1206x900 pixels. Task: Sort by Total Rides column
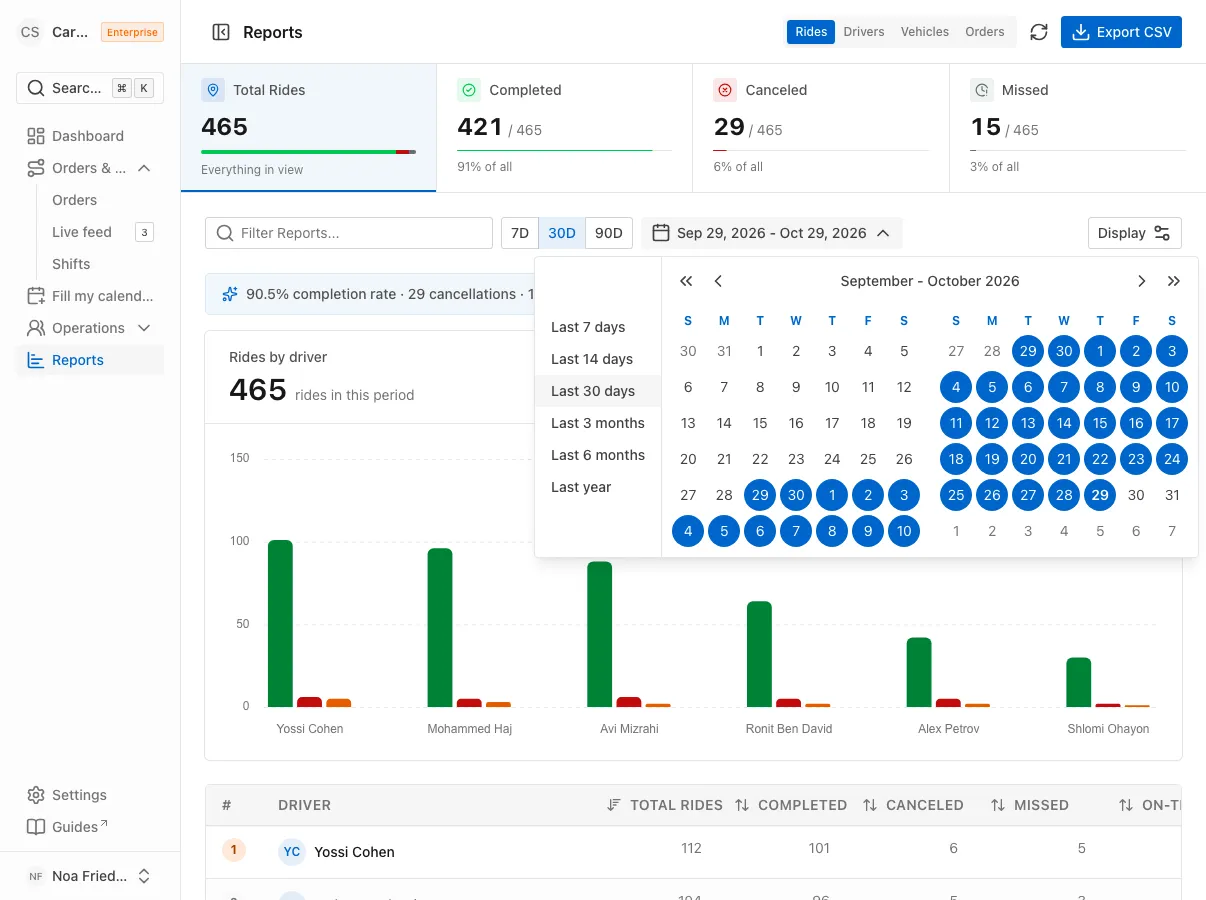pyautogui.click(x=665, y=805)
